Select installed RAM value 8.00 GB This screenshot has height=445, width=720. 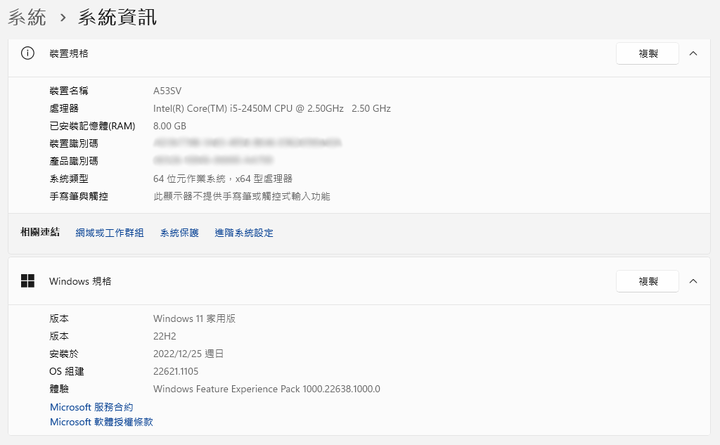tap(170, 126)
